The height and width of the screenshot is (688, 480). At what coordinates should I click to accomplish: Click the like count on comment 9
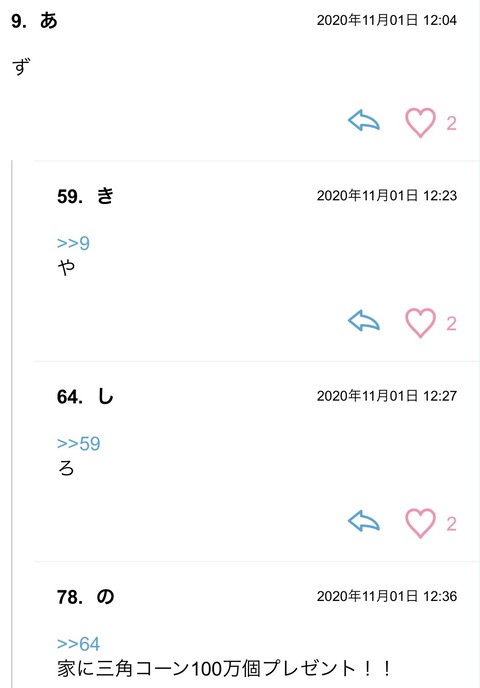(451, 123)
